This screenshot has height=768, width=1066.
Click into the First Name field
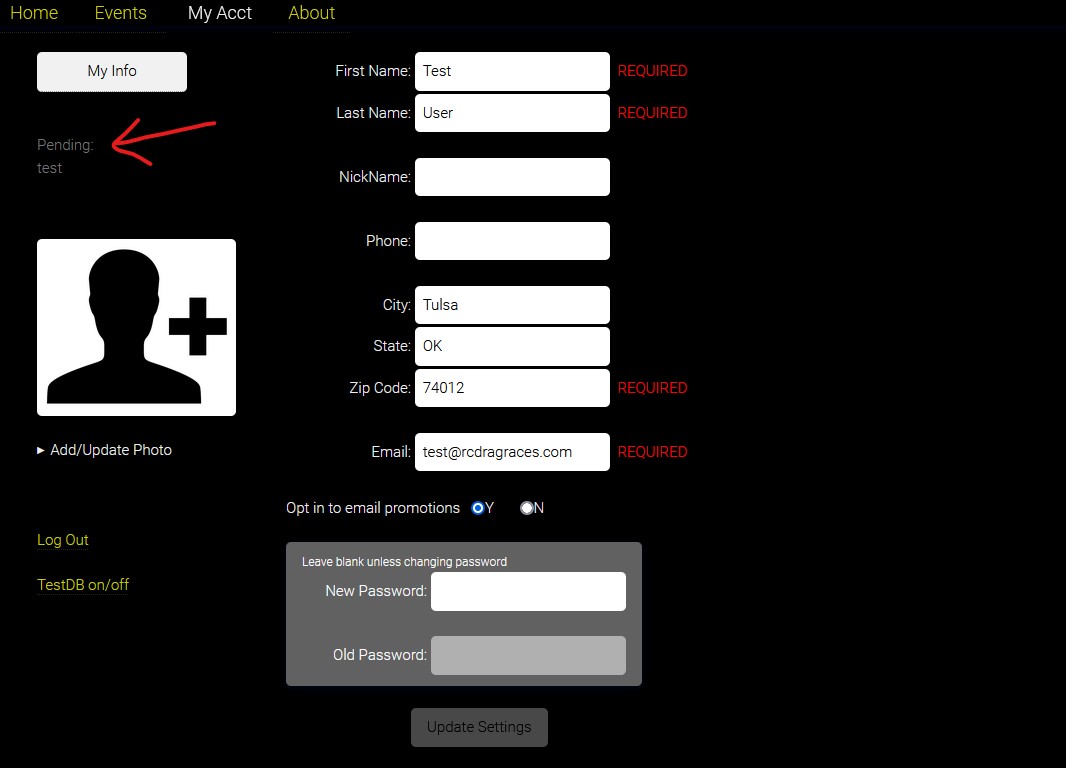[x=512, y=71]
